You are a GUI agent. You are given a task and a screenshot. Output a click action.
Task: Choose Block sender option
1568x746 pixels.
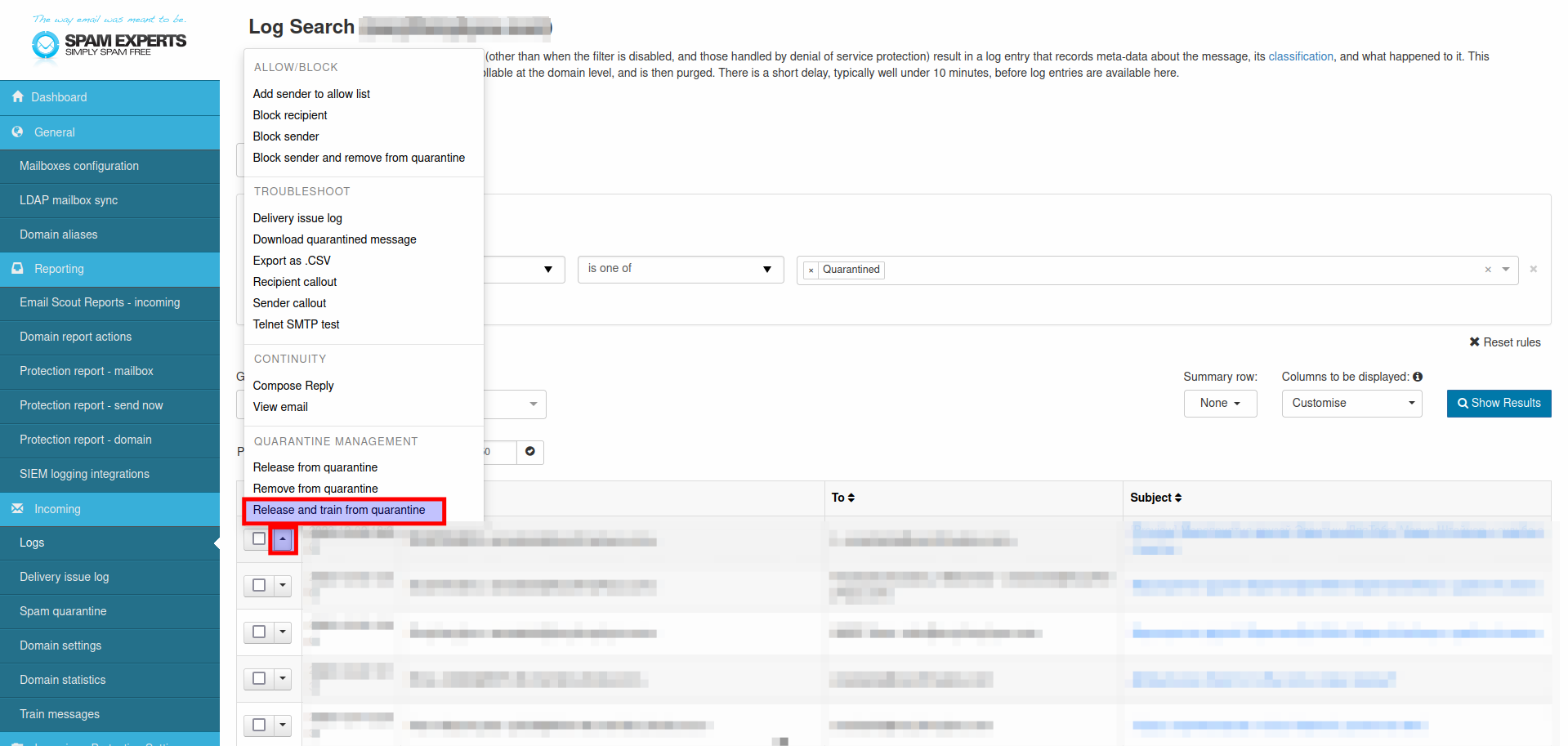286,136
